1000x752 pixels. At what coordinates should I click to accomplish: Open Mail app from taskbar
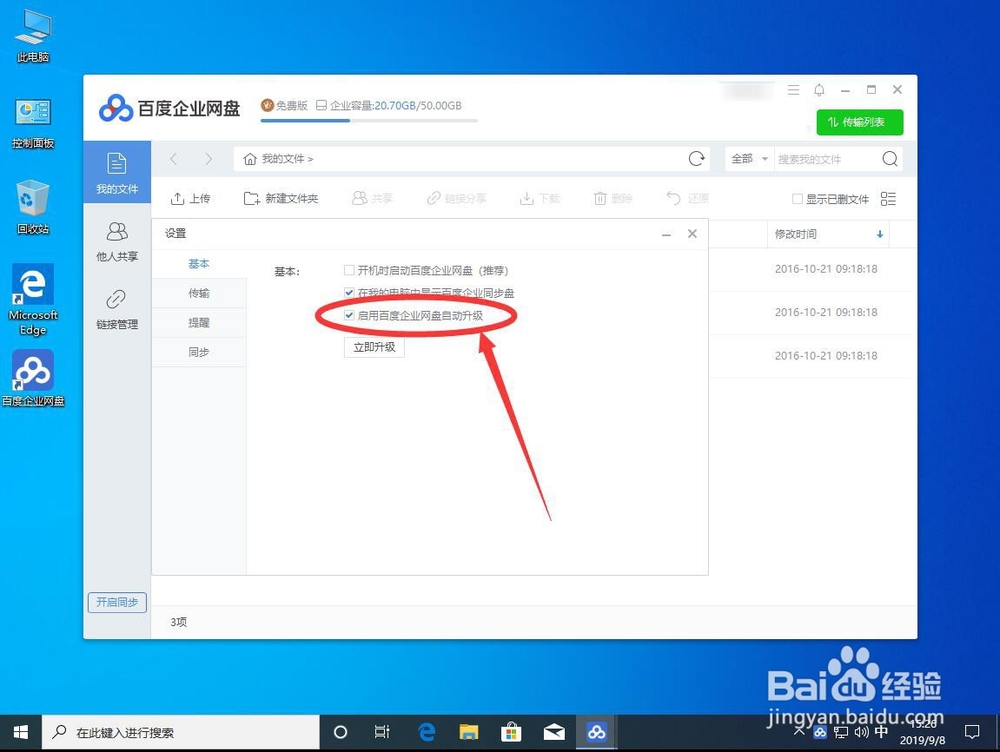(x=554, y=732)
